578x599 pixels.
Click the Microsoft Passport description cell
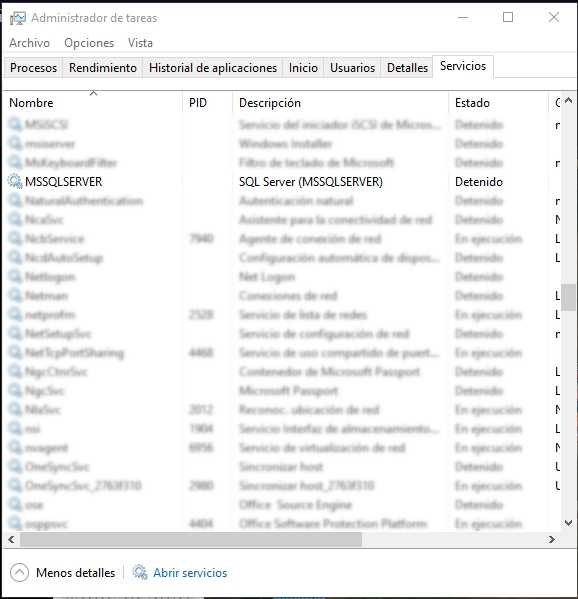click(x=288, y=391)
